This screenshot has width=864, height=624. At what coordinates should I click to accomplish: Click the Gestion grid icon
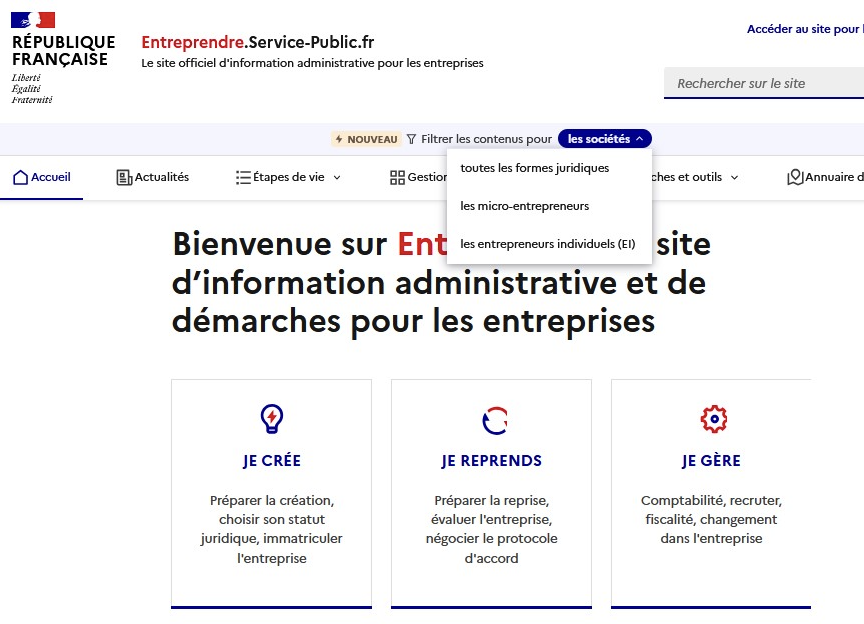397,178
